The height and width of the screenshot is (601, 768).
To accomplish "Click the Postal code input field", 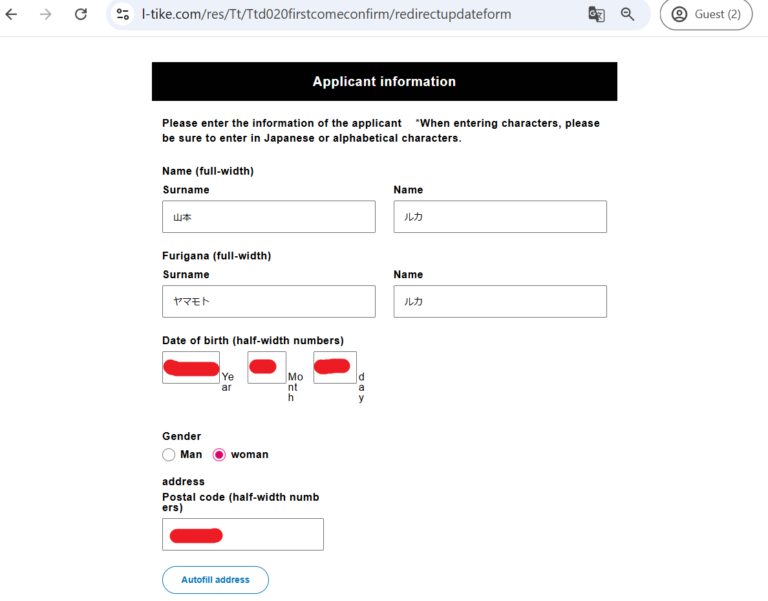I will (243, 534).
